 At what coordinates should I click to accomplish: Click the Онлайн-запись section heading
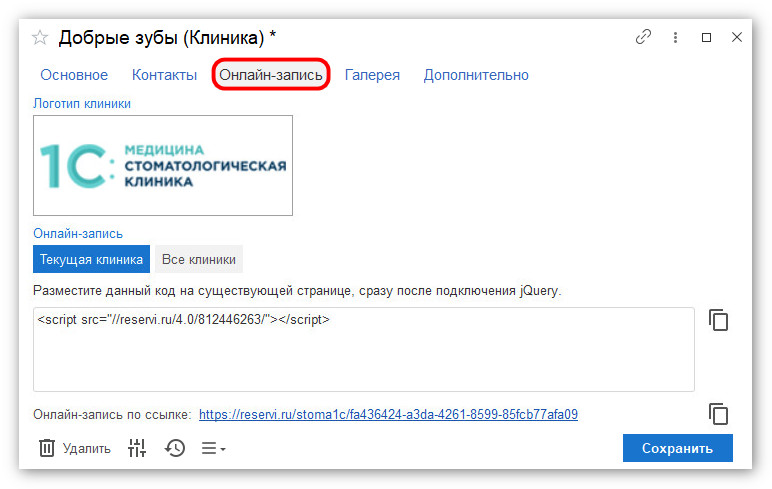[78, 233]
